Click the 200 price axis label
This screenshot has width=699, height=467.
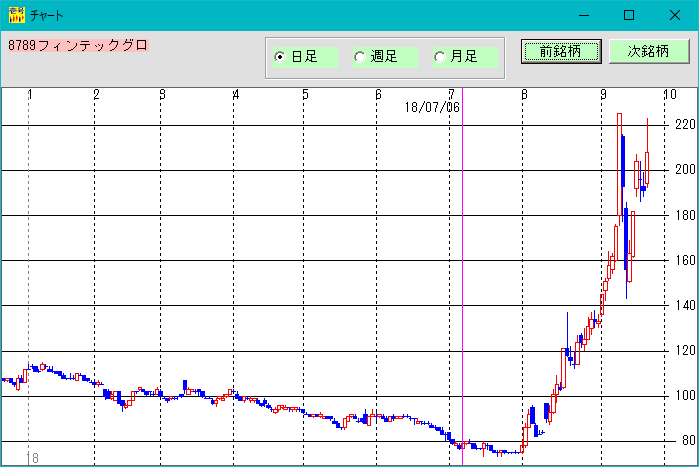pyautogui.click(x=685, y=169)
